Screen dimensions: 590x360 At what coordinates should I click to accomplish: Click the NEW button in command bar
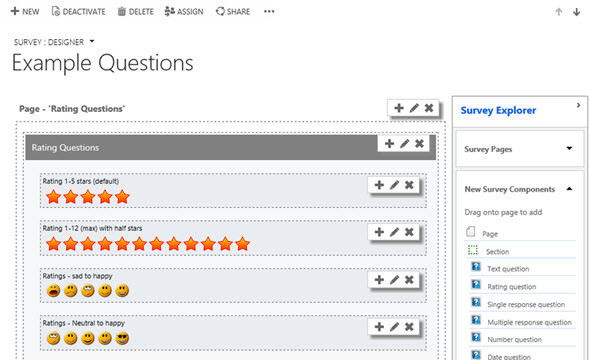[25, 12]
